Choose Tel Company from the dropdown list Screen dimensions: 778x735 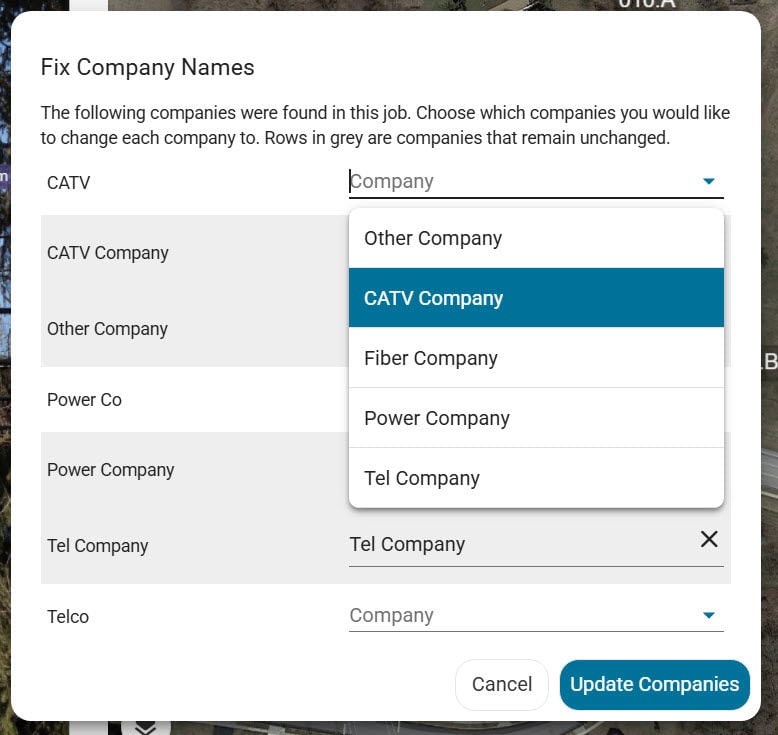pyautogui.click(x=536, y=478)
